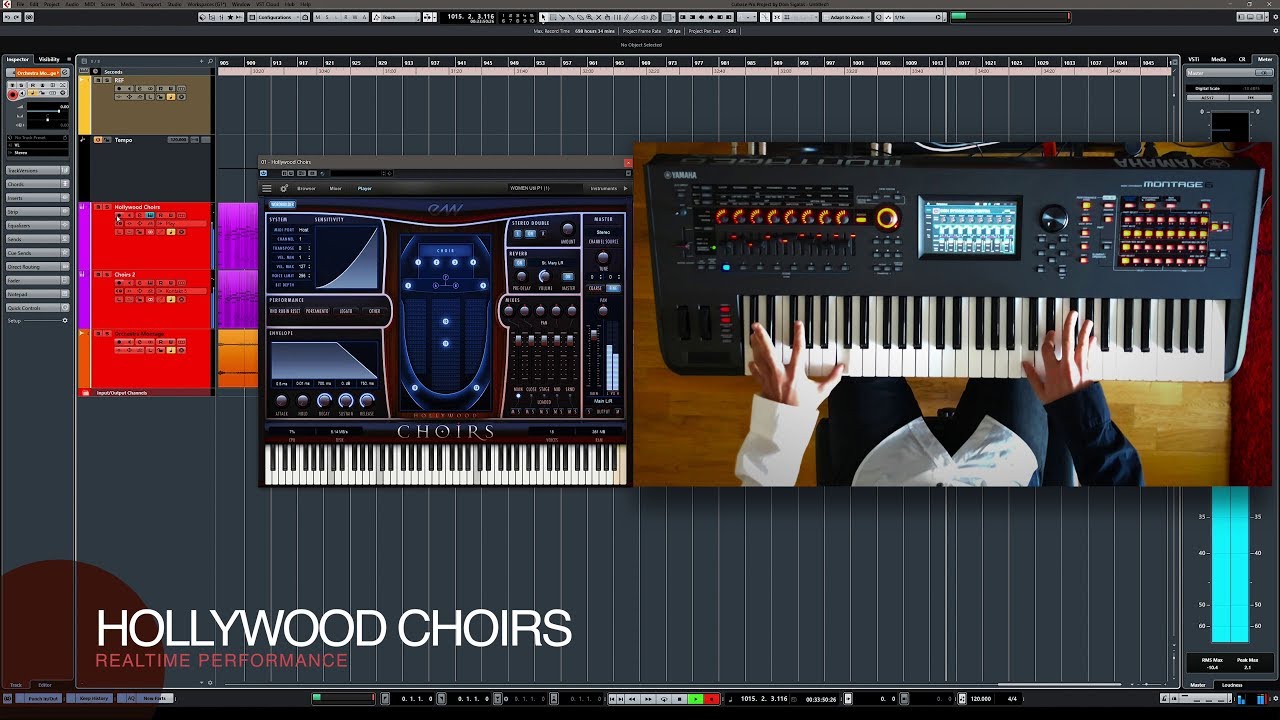Toggle the Legato performance button

pyautogui.click(x=346, y=311)
